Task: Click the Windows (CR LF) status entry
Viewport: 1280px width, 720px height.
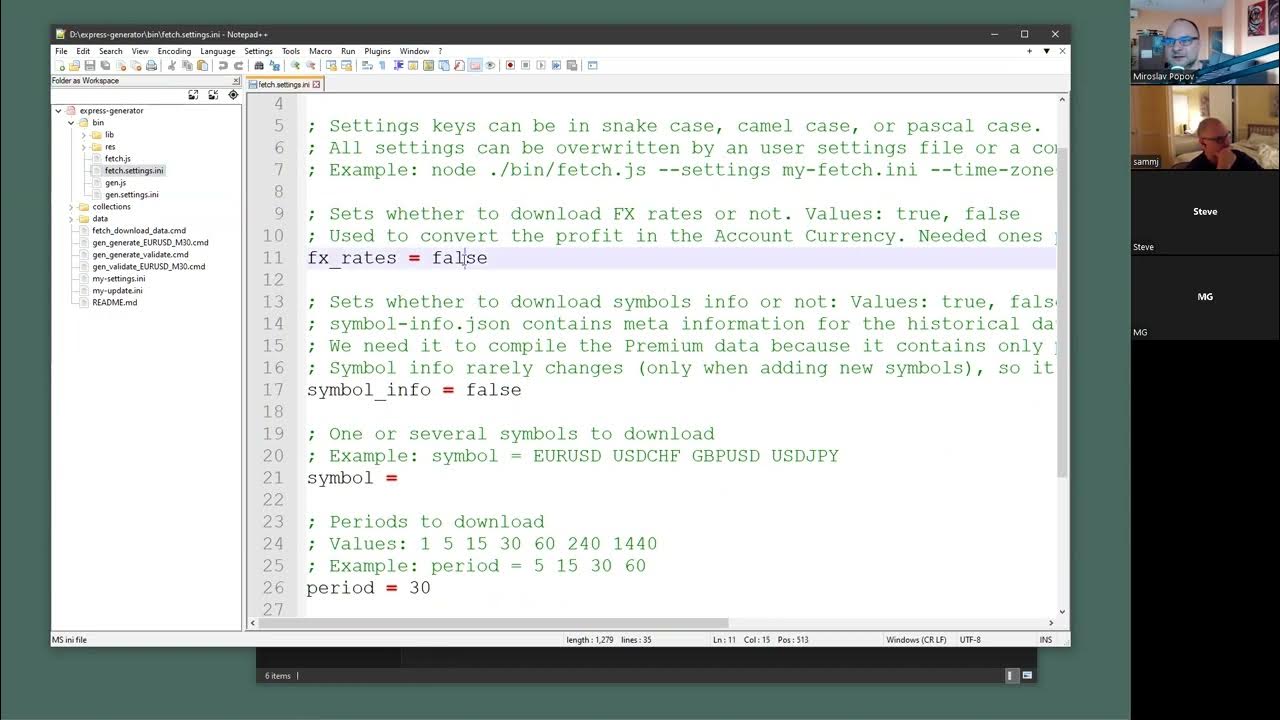Action: [916, 640]
